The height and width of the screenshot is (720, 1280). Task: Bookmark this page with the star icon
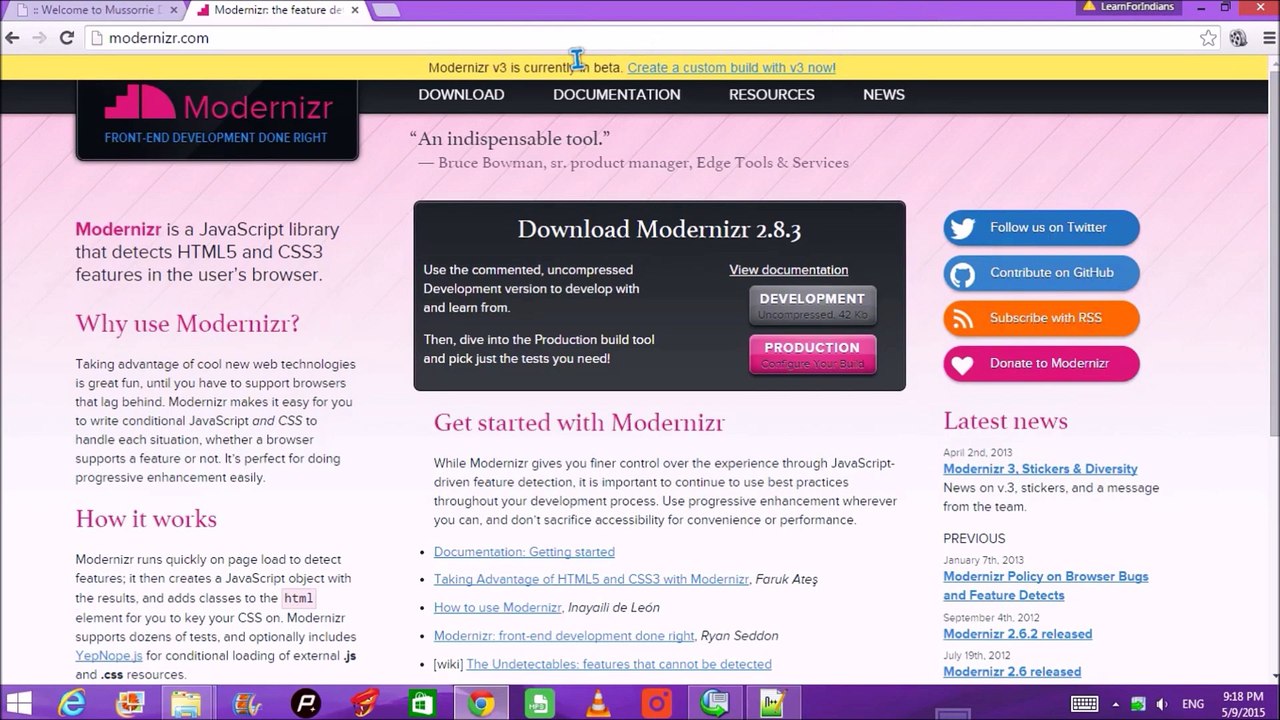click(x=1208, y=38)
